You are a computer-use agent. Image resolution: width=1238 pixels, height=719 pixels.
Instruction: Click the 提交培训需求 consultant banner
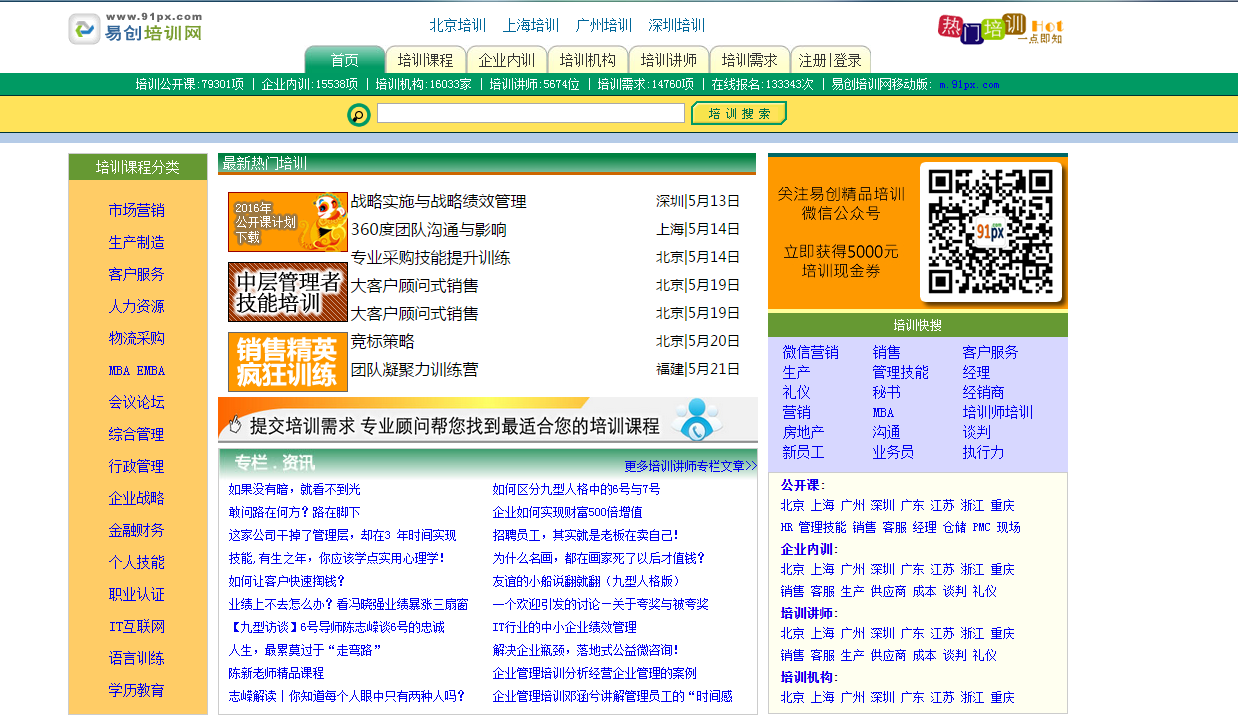tap(488, 420)
